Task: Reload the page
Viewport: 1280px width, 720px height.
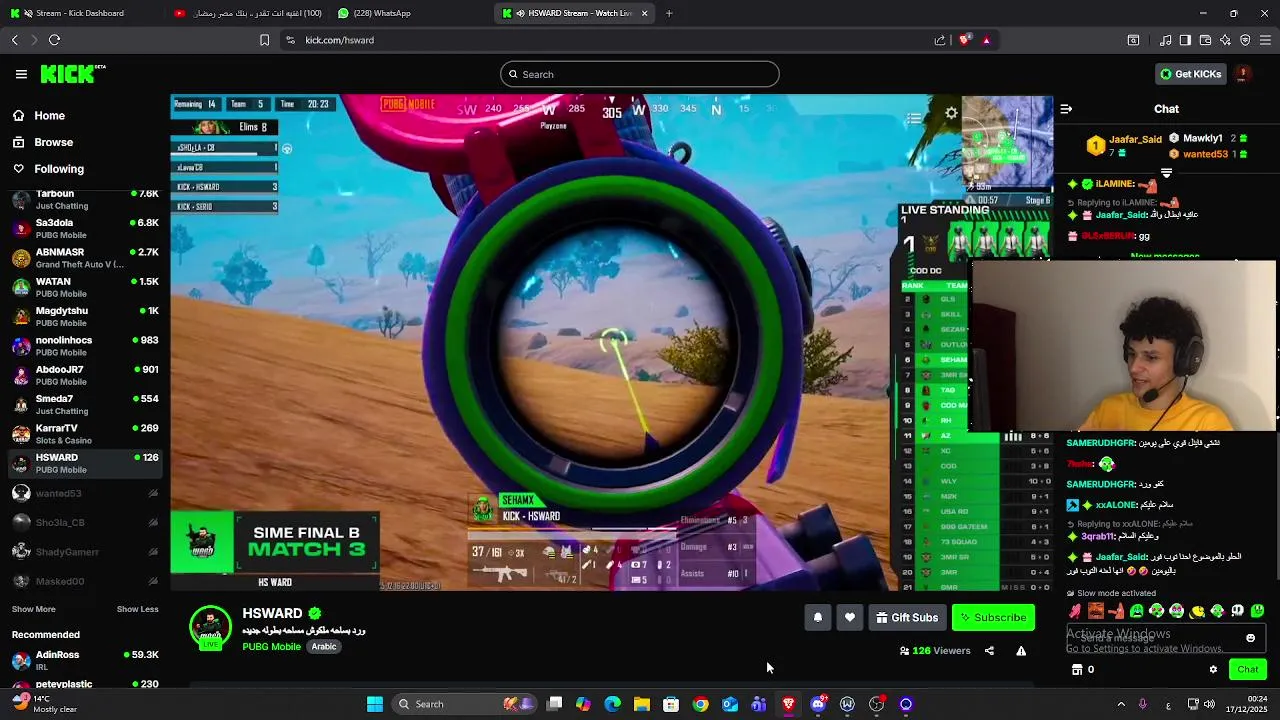Action: (54, 40)
